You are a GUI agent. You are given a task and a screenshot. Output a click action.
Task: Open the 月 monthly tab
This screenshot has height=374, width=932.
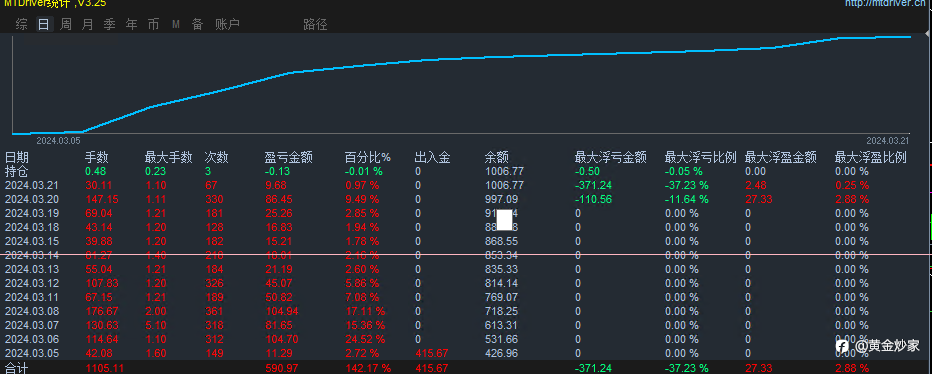pyautogui.click(x=87, y=24)
